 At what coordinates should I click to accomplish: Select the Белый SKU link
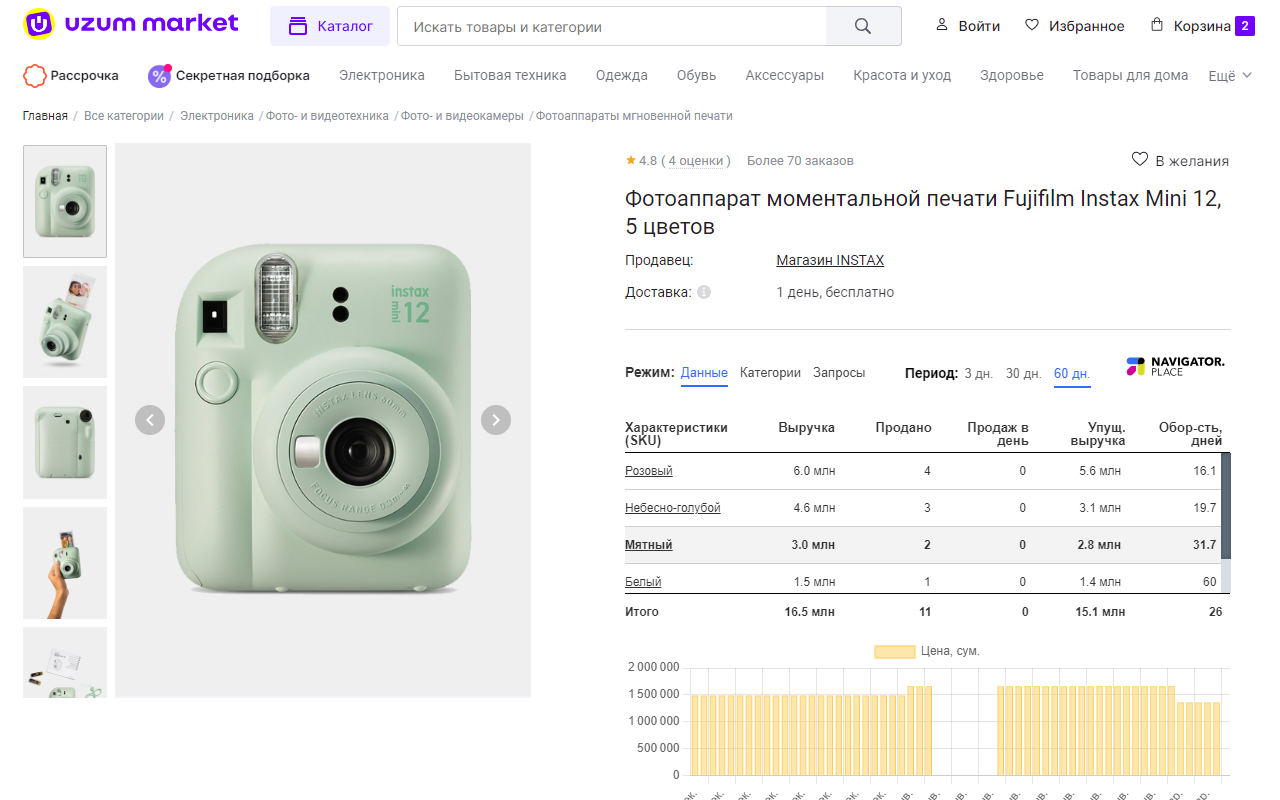point(643,582)
